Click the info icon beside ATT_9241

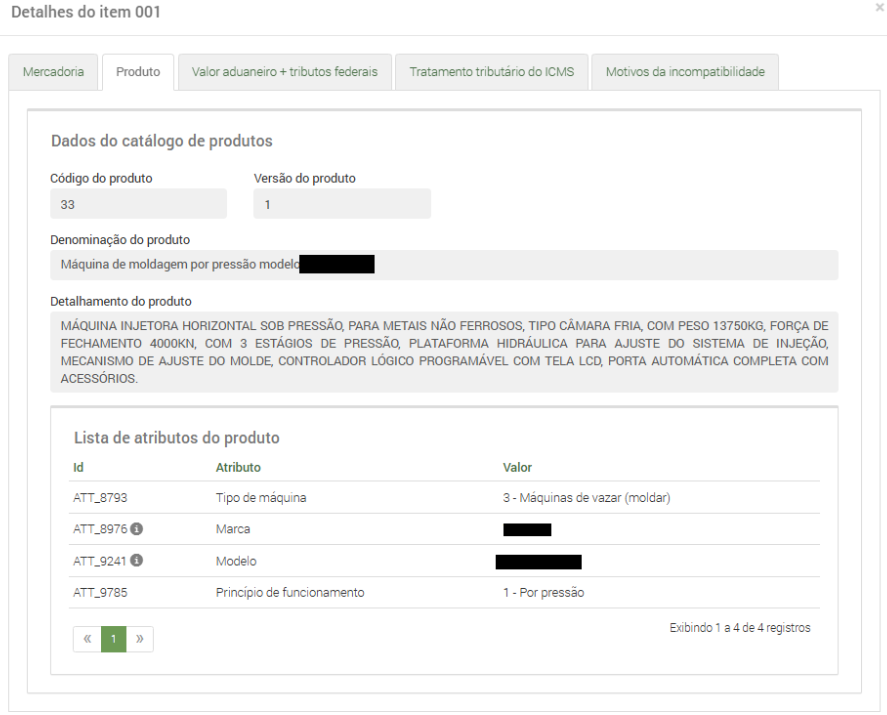point(137,561)
